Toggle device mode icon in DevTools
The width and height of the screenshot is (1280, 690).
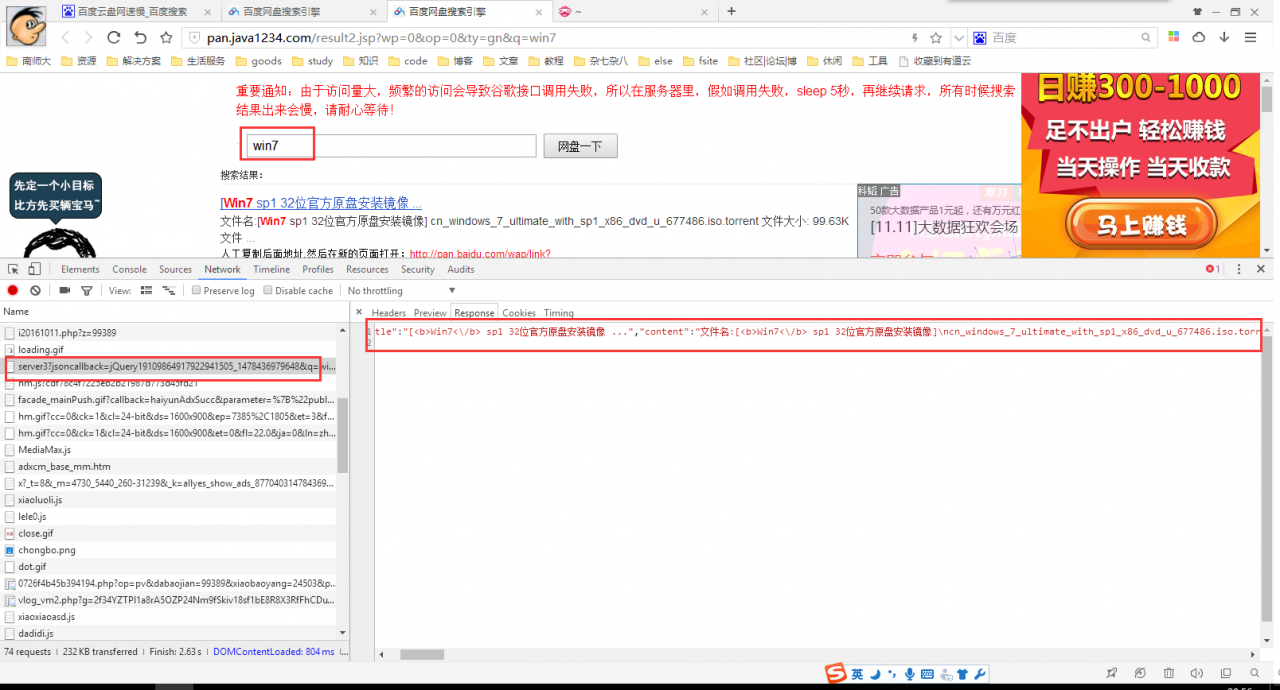34,269
